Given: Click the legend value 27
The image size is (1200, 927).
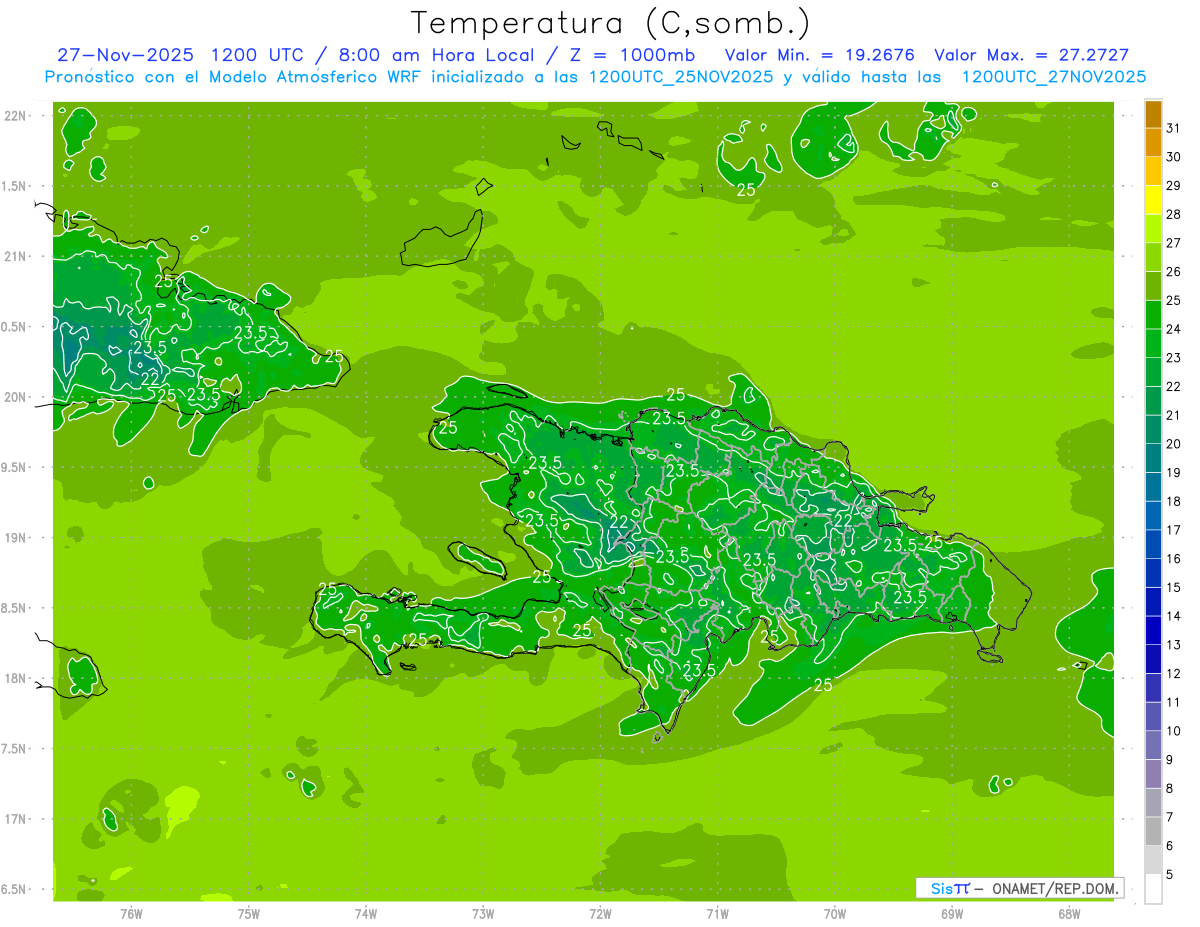Looking at the screenshot, I should point(1174,243).
